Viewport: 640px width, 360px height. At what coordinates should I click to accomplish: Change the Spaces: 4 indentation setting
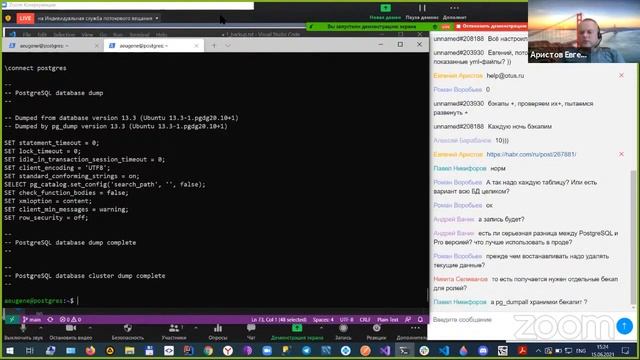323,320
